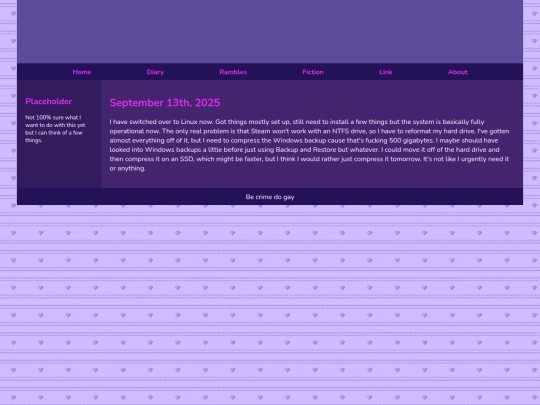The width and height of the screenshot is (540, 405).
Task: Open the Home navigation link
Action: 82,72
